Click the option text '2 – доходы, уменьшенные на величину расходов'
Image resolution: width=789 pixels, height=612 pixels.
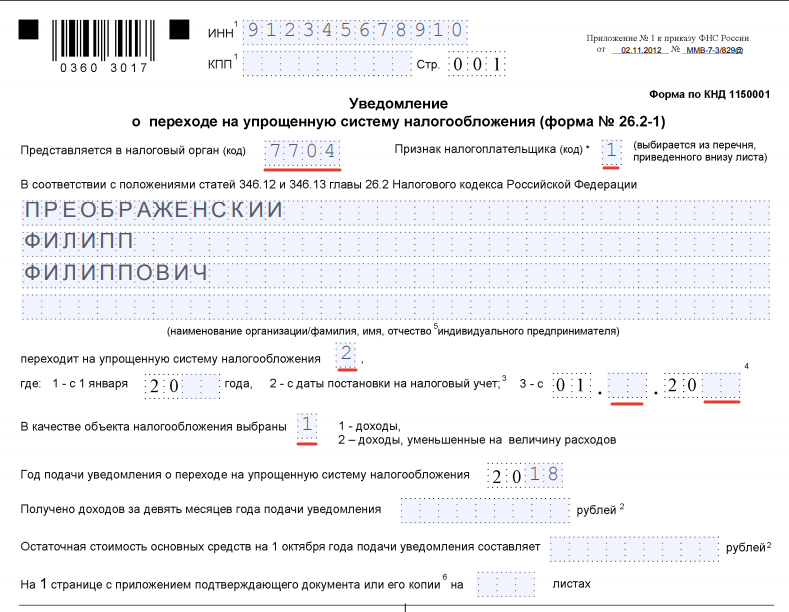click(x=477, y=440)
